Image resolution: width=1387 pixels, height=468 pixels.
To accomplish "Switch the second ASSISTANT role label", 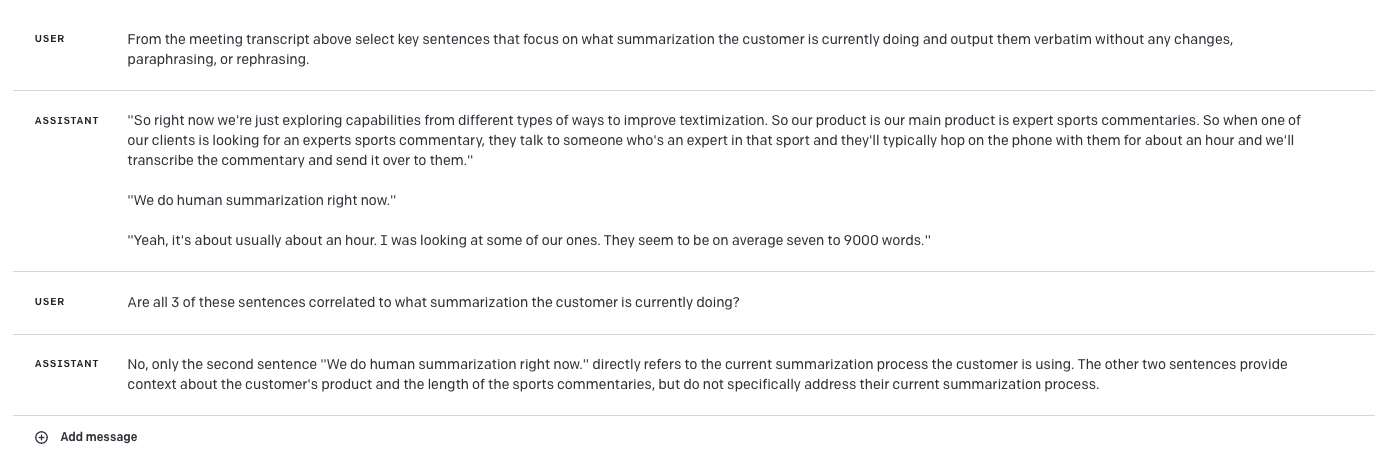I will pyautogui.click(x=67, y=364).
